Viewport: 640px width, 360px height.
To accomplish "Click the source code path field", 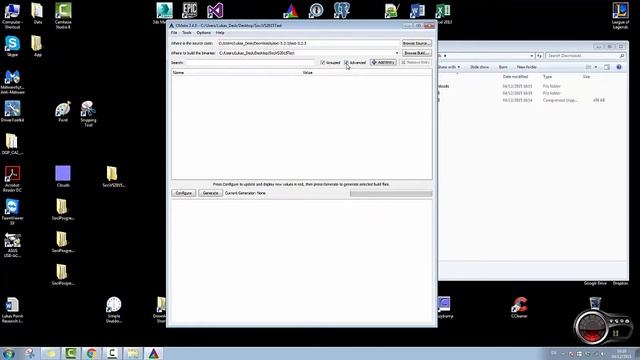I will (308, 43).
